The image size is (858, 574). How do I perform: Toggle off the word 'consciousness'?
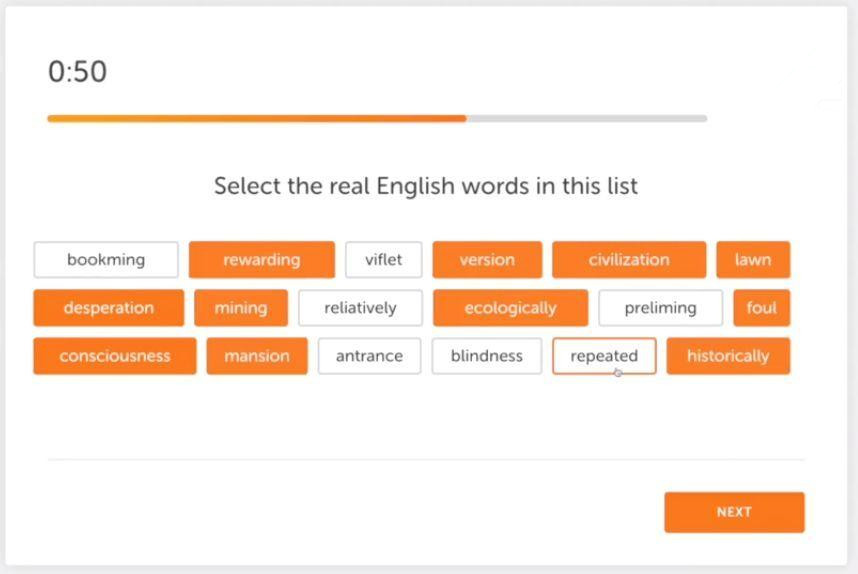pos(114,356)
